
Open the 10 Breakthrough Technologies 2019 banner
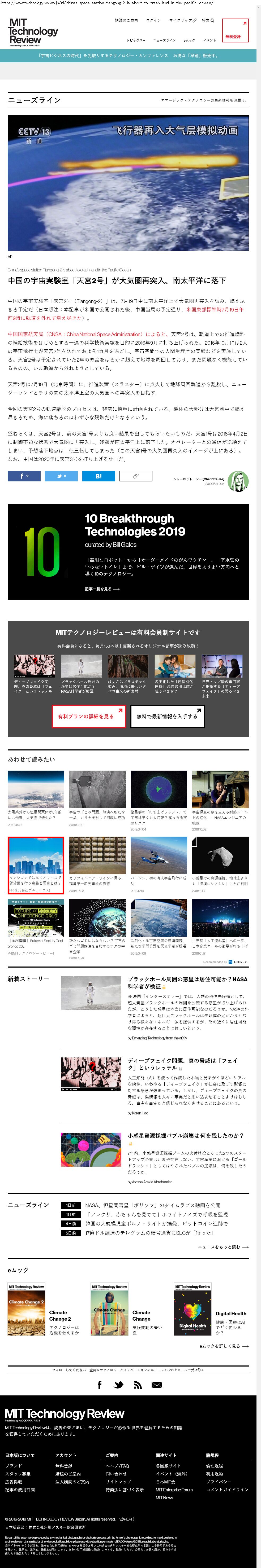coord(128,551)
